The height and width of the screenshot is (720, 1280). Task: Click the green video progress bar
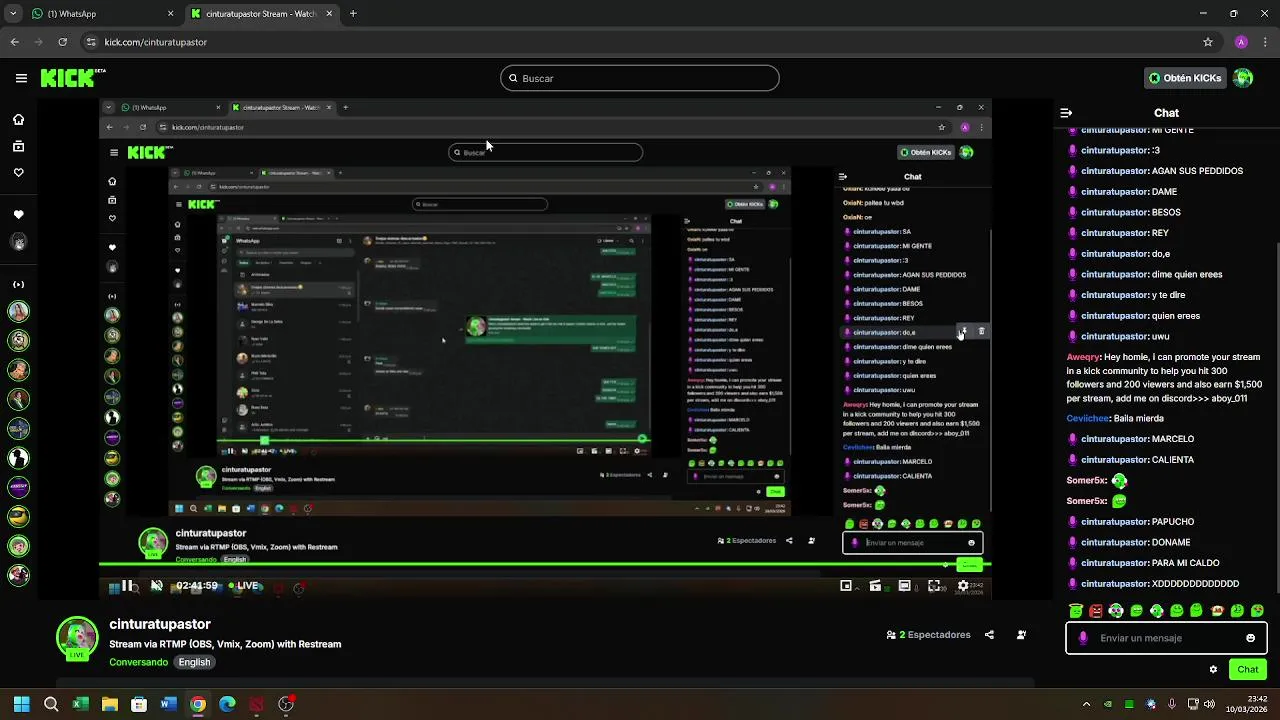[545, 565]
